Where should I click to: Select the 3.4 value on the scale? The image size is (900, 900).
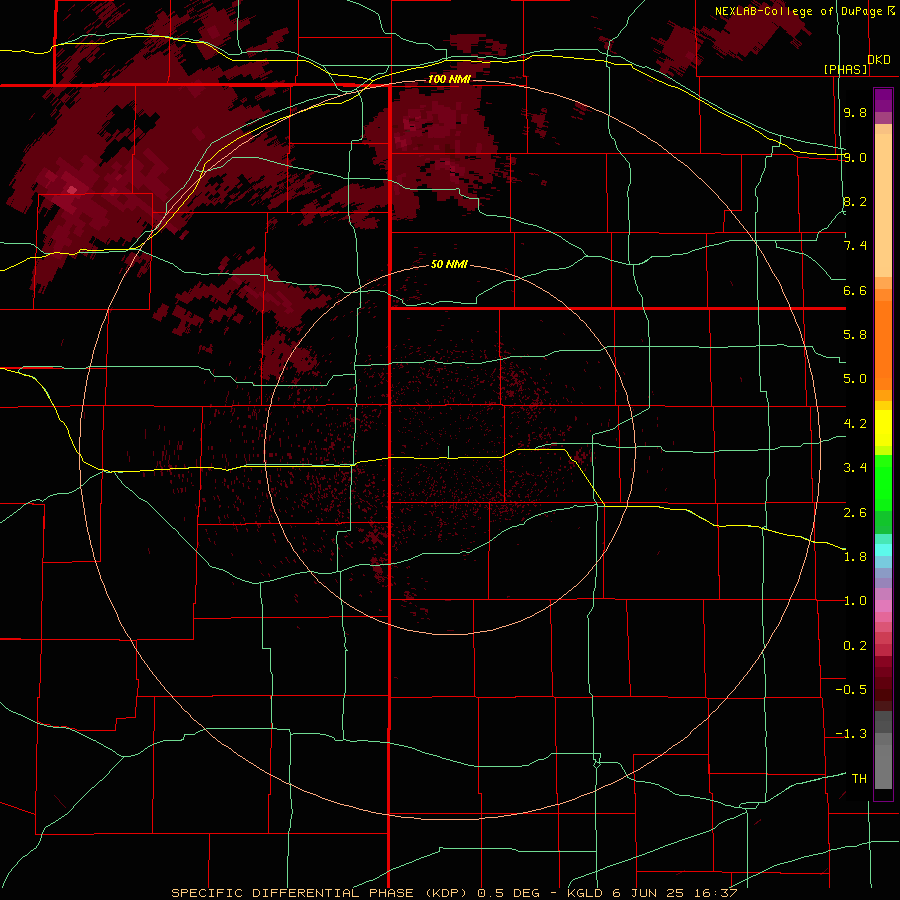855,468
